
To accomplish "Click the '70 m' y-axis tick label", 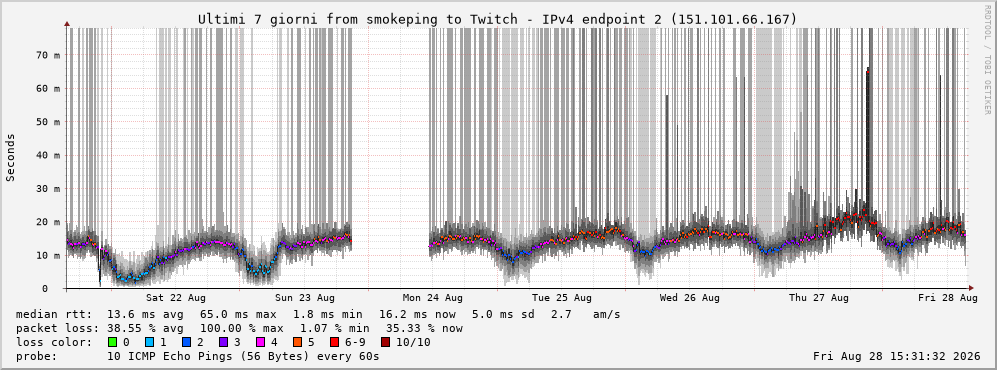I will click(x=48, y=55).
